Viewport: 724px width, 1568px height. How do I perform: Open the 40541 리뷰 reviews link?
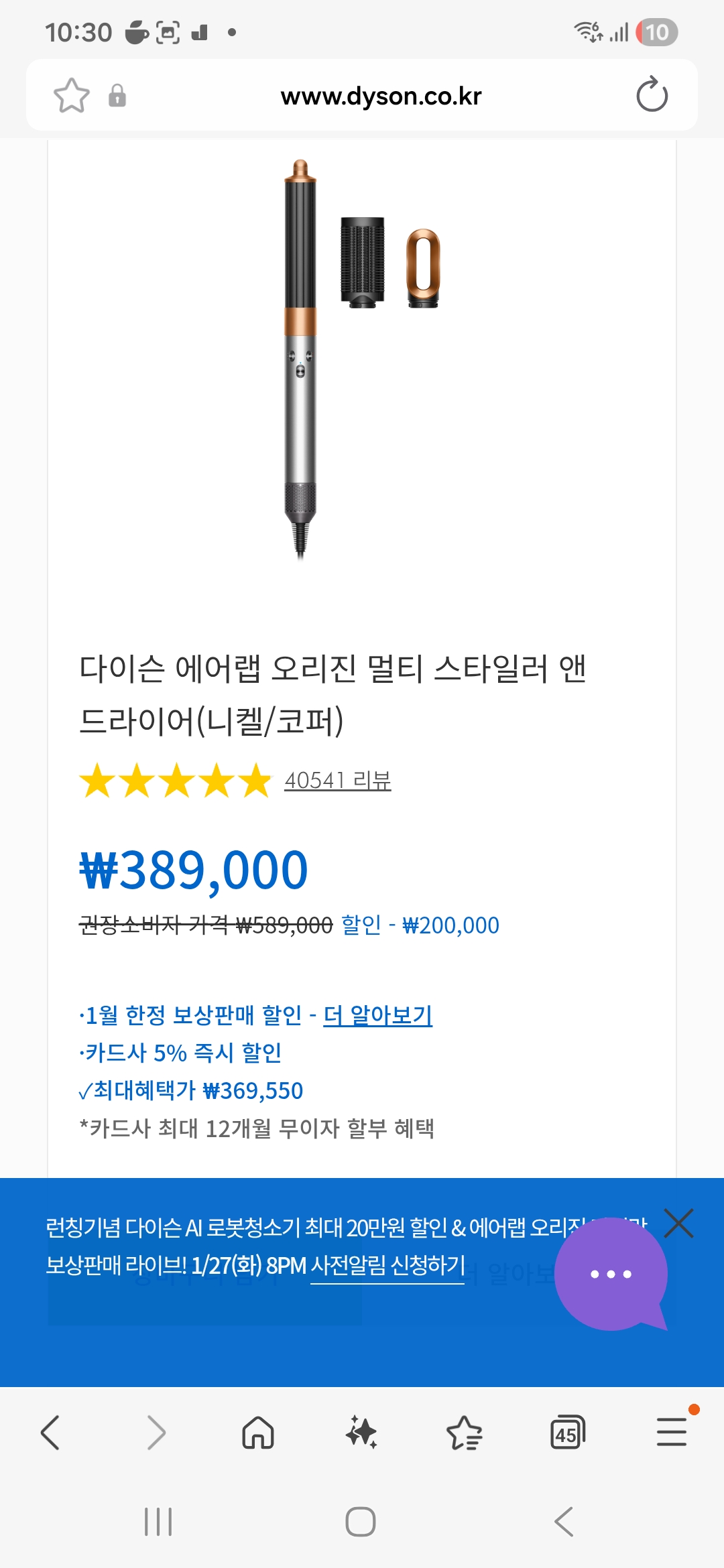[x=337, y=781]
